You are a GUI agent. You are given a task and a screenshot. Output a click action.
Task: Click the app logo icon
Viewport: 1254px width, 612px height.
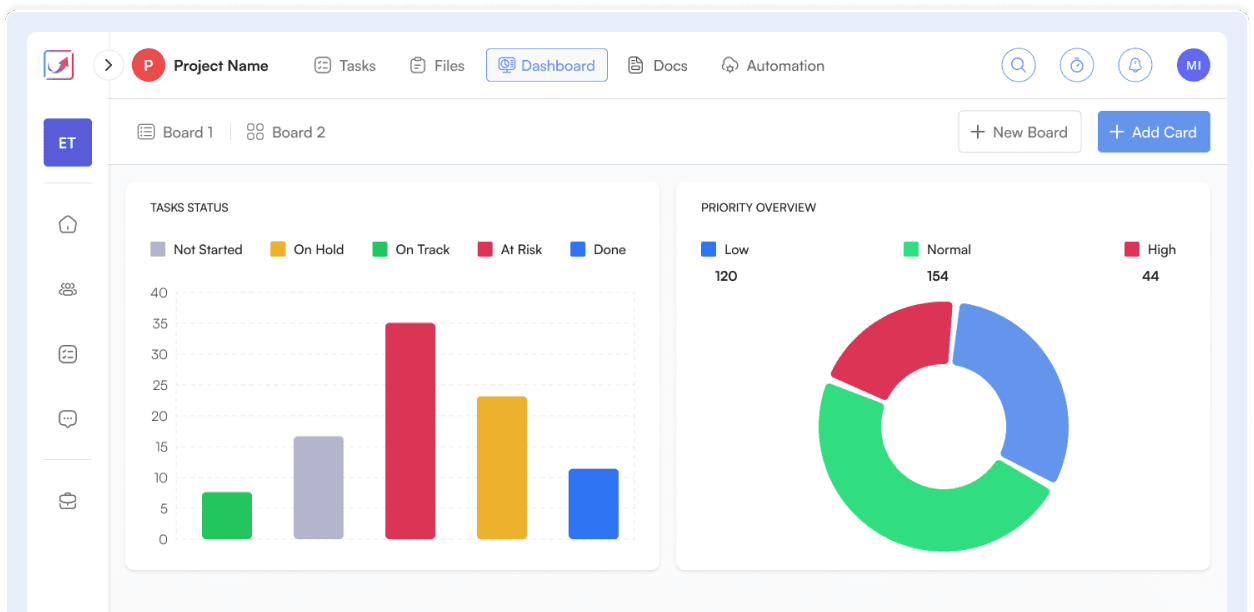pyautogui.click(x=59, y=65)
